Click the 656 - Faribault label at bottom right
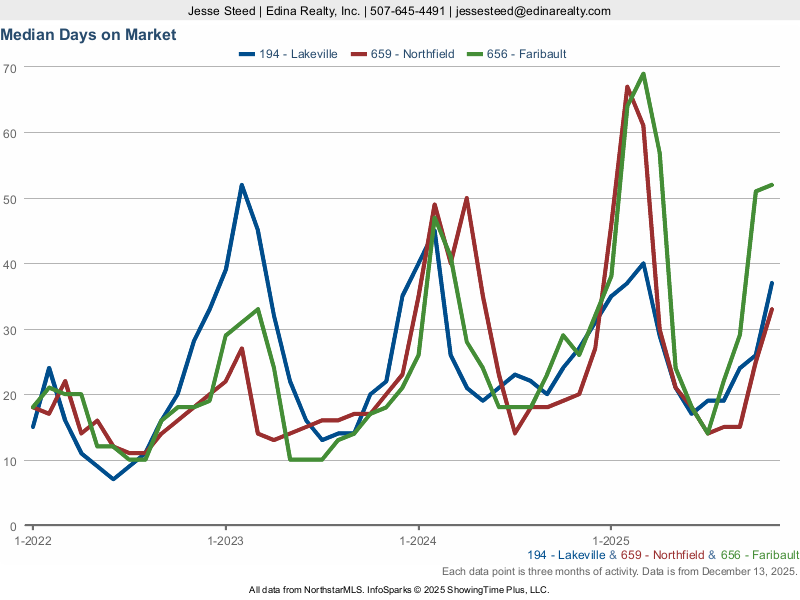Viewport: 800px width, 600px height. tap(759, 555)
